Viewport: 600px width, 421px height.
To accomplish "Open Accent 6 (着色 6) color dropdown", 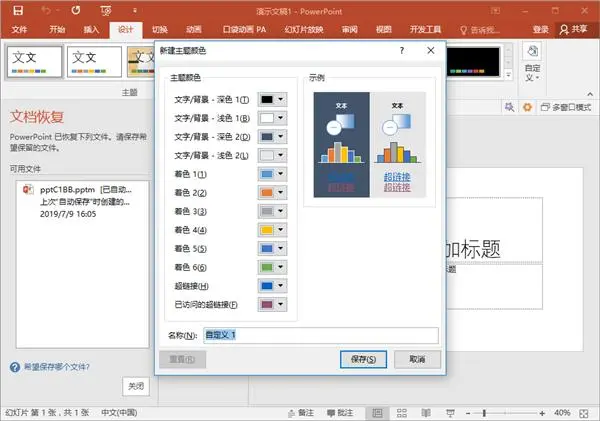I will coord(272,267).
